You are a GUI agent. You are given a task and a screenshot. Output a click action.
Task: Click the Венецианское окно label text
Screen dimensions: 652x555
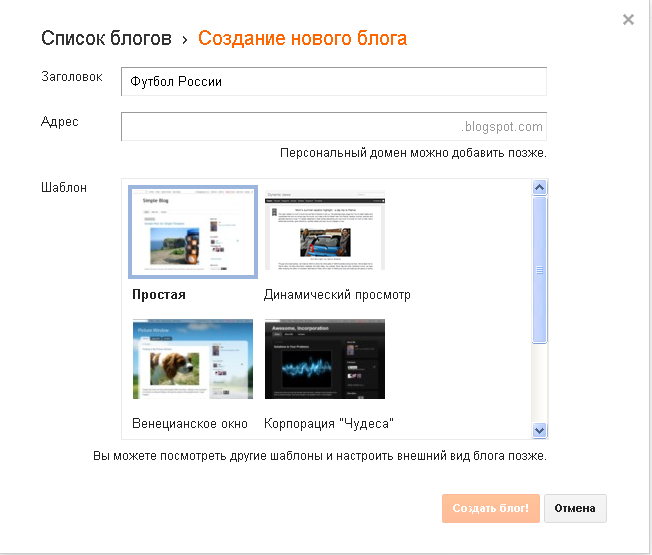[190, 423]
